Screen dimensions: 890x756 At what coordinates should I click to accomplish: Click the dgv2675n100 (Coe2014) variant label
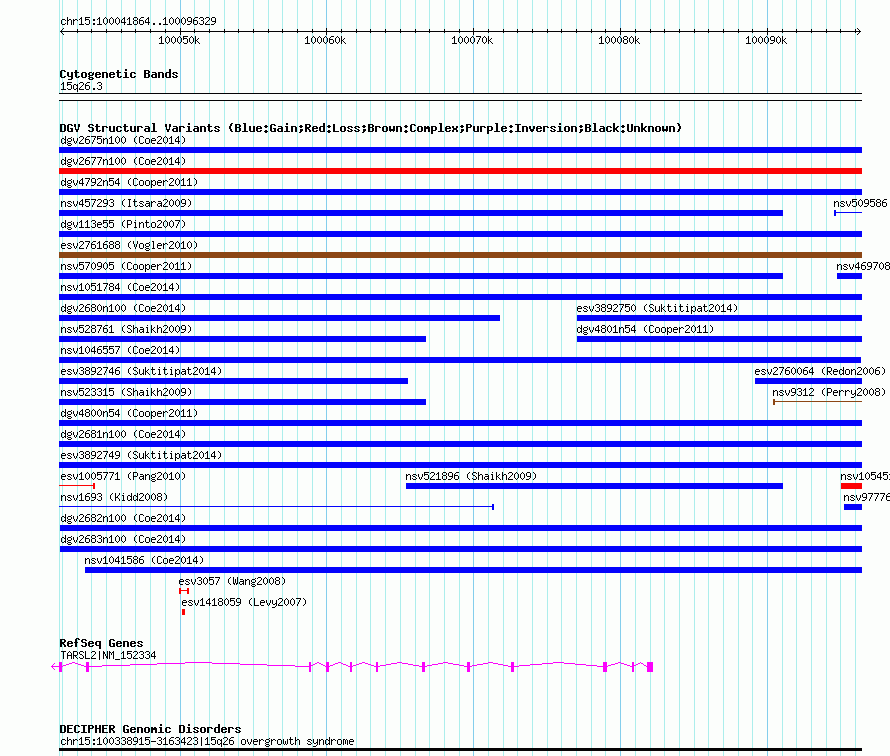click(123, 140)
